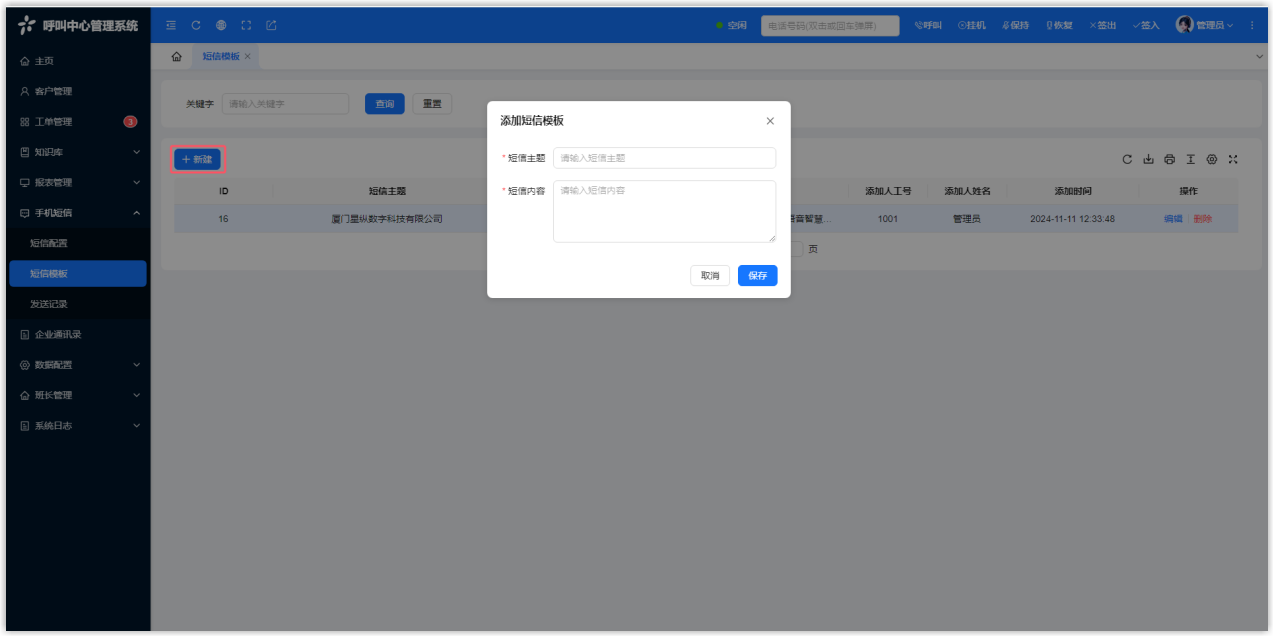Open the 管理员 user dropdown
The image size is (1274, 637).
(x=1204, y=25)
